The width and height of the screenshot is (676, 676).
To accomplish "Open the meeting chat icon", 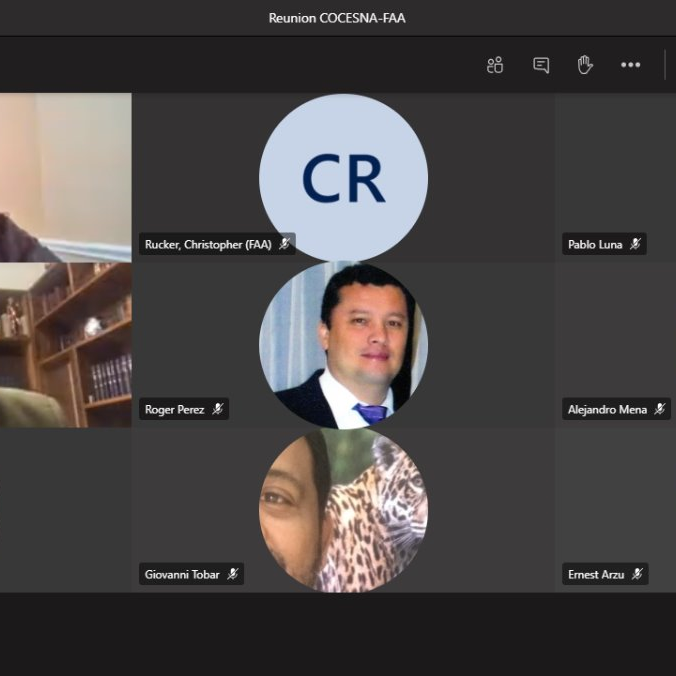I will point(541,65).
